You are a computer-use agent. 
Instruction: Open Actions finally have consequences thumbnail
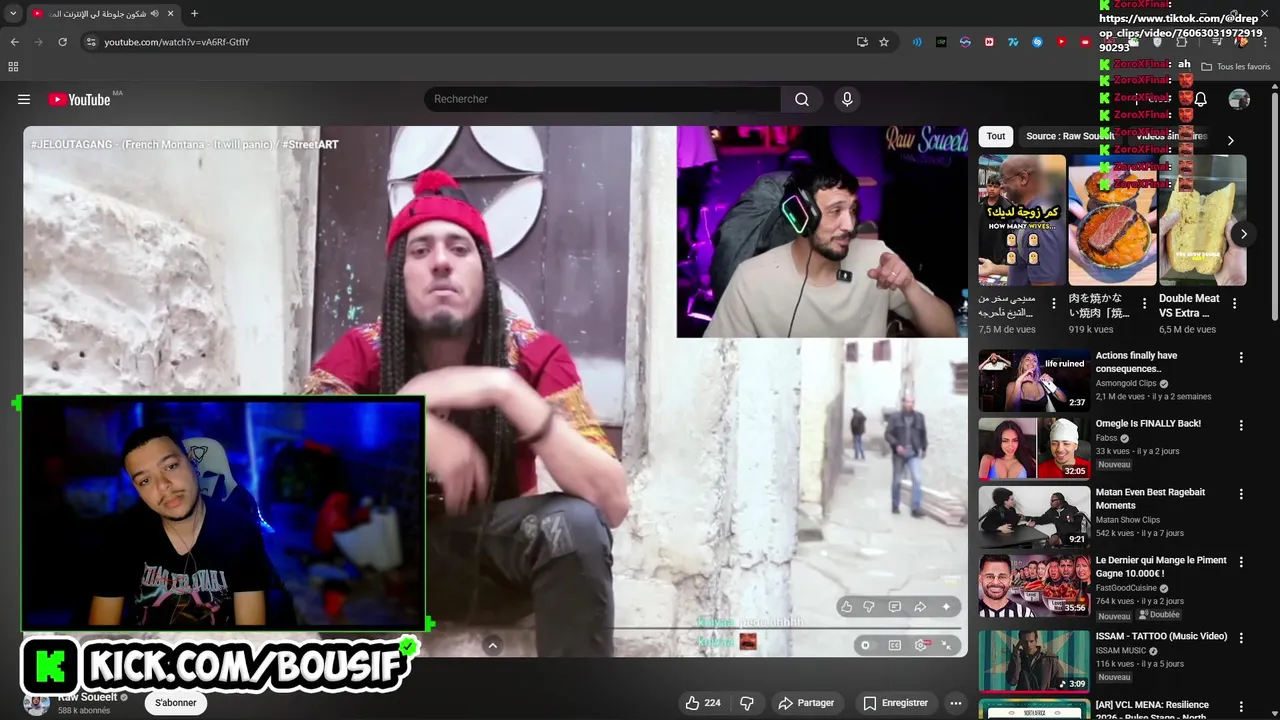(x=1034, y=381)
